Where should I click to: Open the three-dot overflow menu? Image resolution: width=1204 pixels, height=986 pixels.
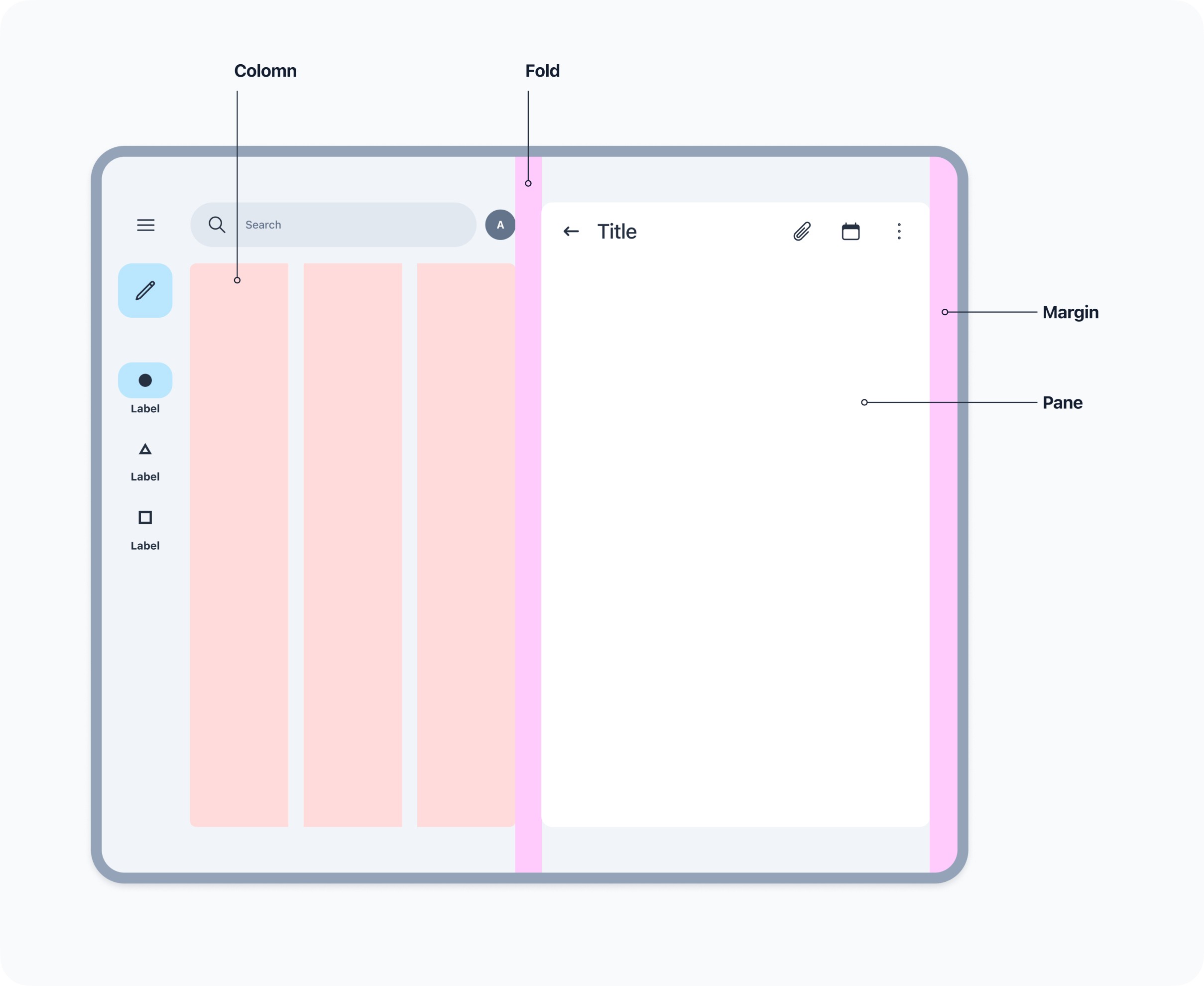click(x=899, y=231)
